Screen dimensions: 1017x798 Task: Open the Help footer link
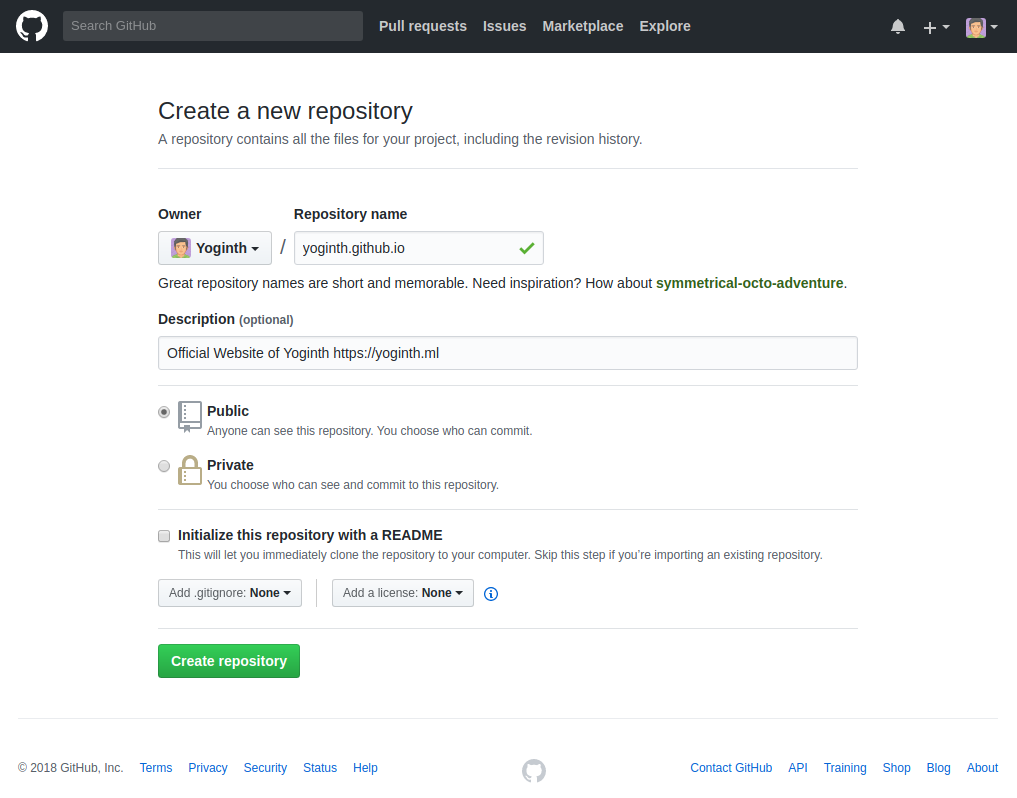365,768
